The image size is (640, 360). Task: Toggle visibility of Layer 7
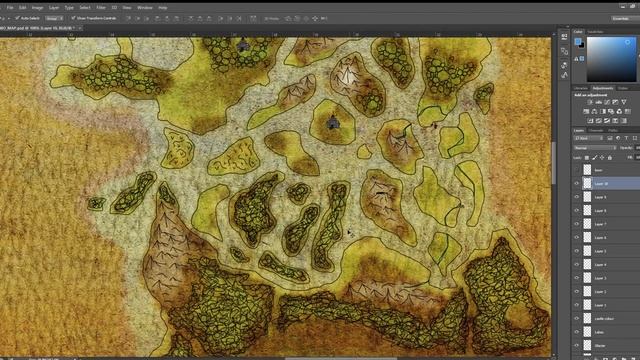click(x=576, y=224)
